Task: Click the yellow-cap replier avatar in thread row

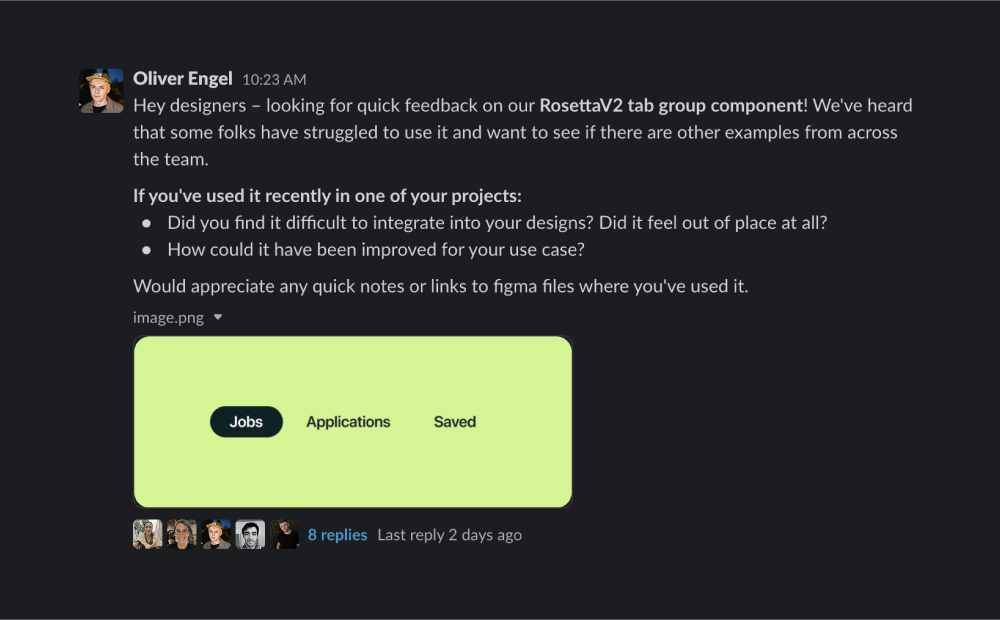Action: click(216, 535)
